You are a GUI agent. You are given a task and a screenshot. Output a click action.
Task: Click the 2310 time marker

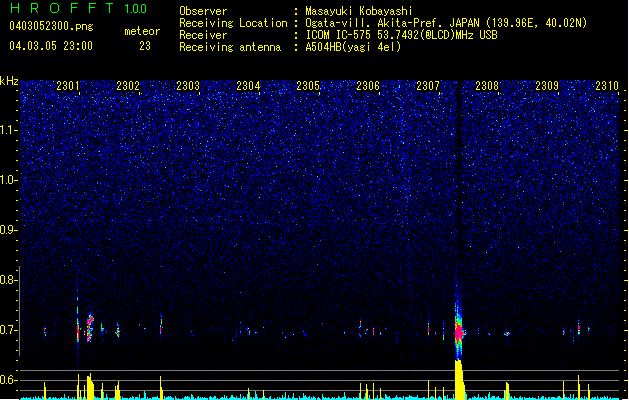point(607,86)
